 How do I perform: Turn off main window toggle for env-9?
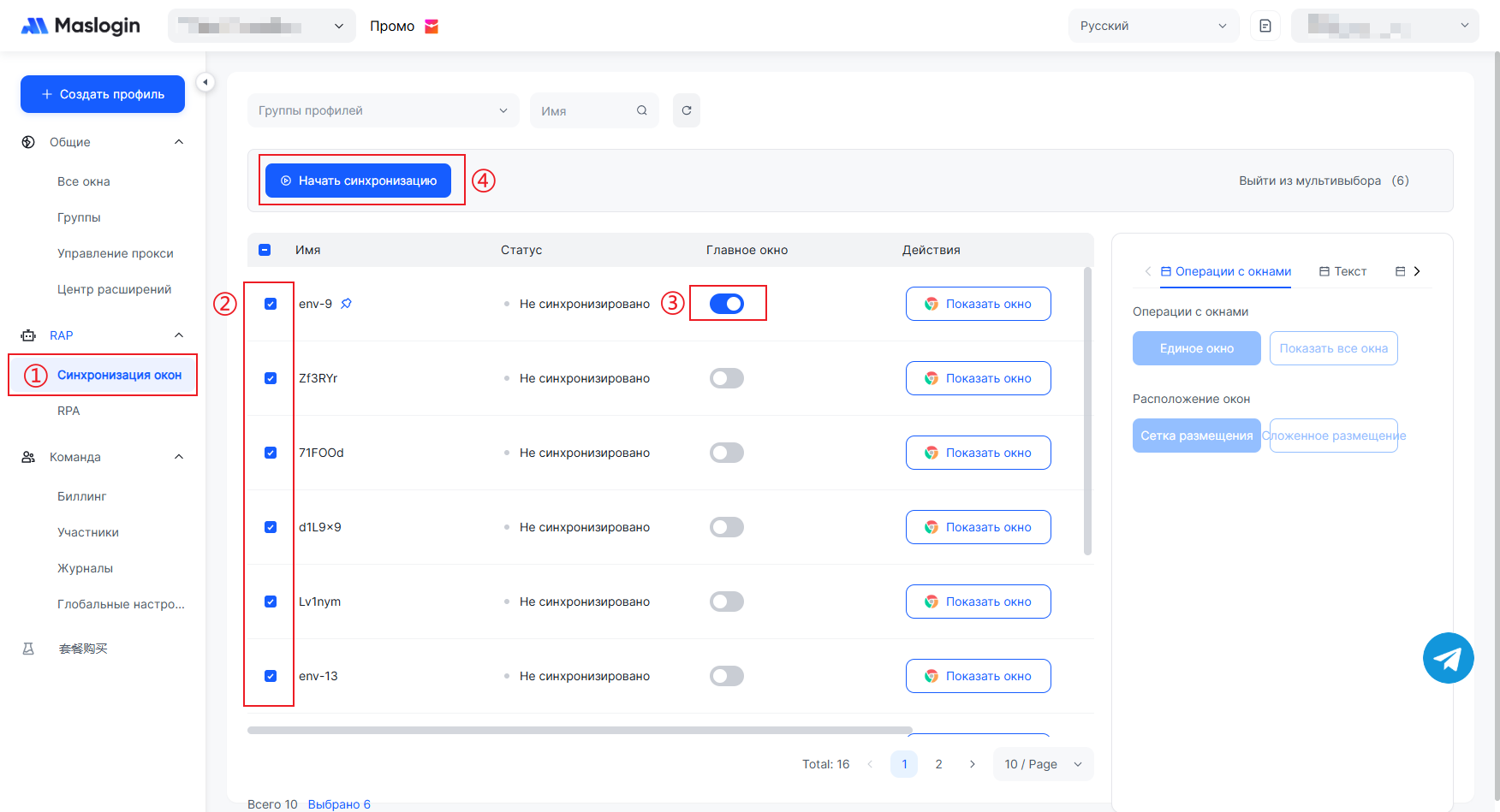coord(726,304)
